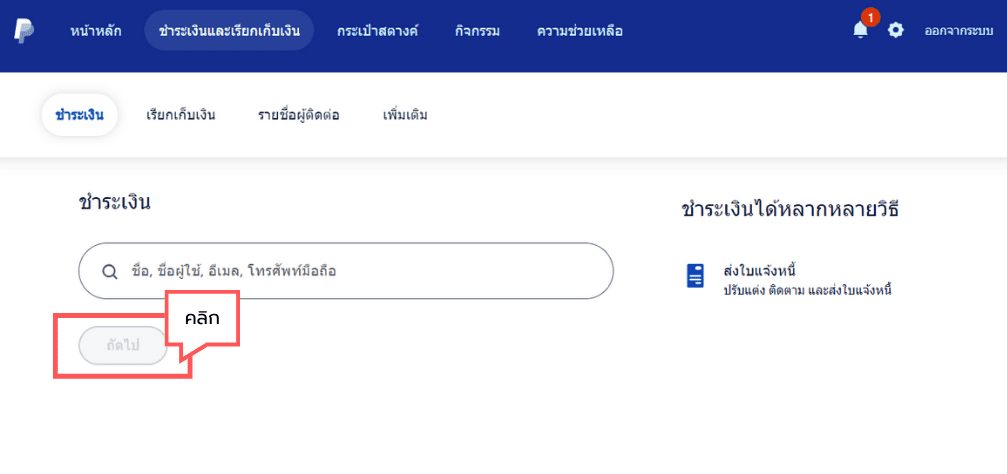Click the PayPal logo
The width and height of the screenshot is (1007, 474).
click(x=24, y=30)
